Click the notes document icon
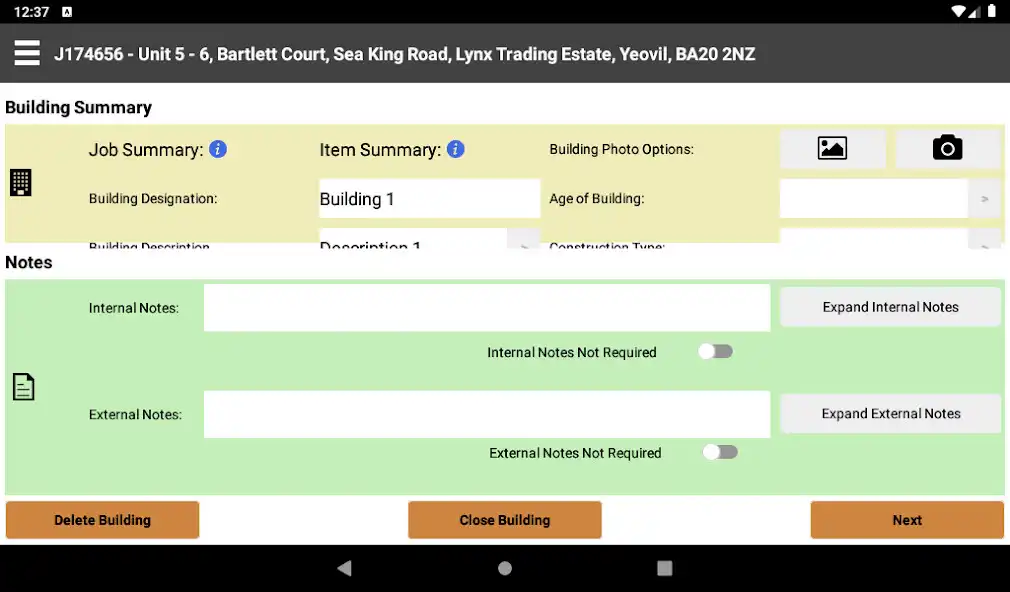 [23, 387]
